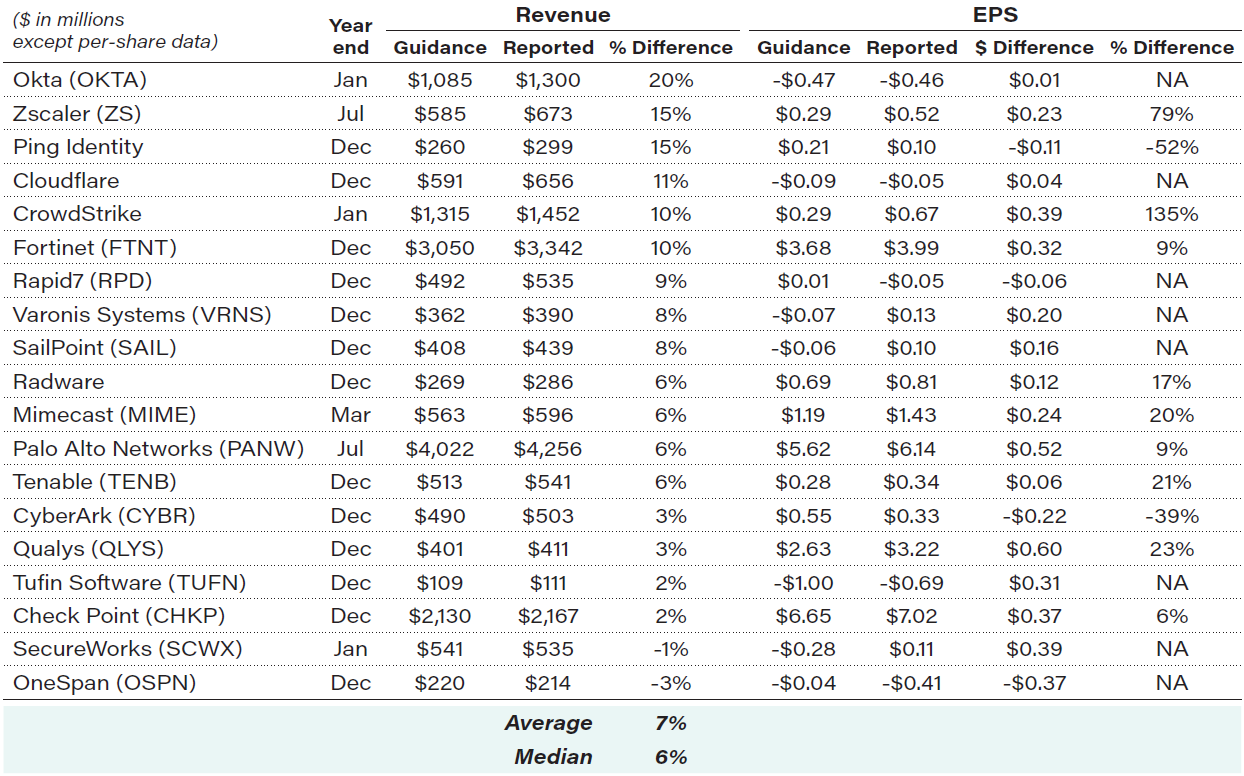Click the Year end column header

pyautogui.click(x=350, y=36)
